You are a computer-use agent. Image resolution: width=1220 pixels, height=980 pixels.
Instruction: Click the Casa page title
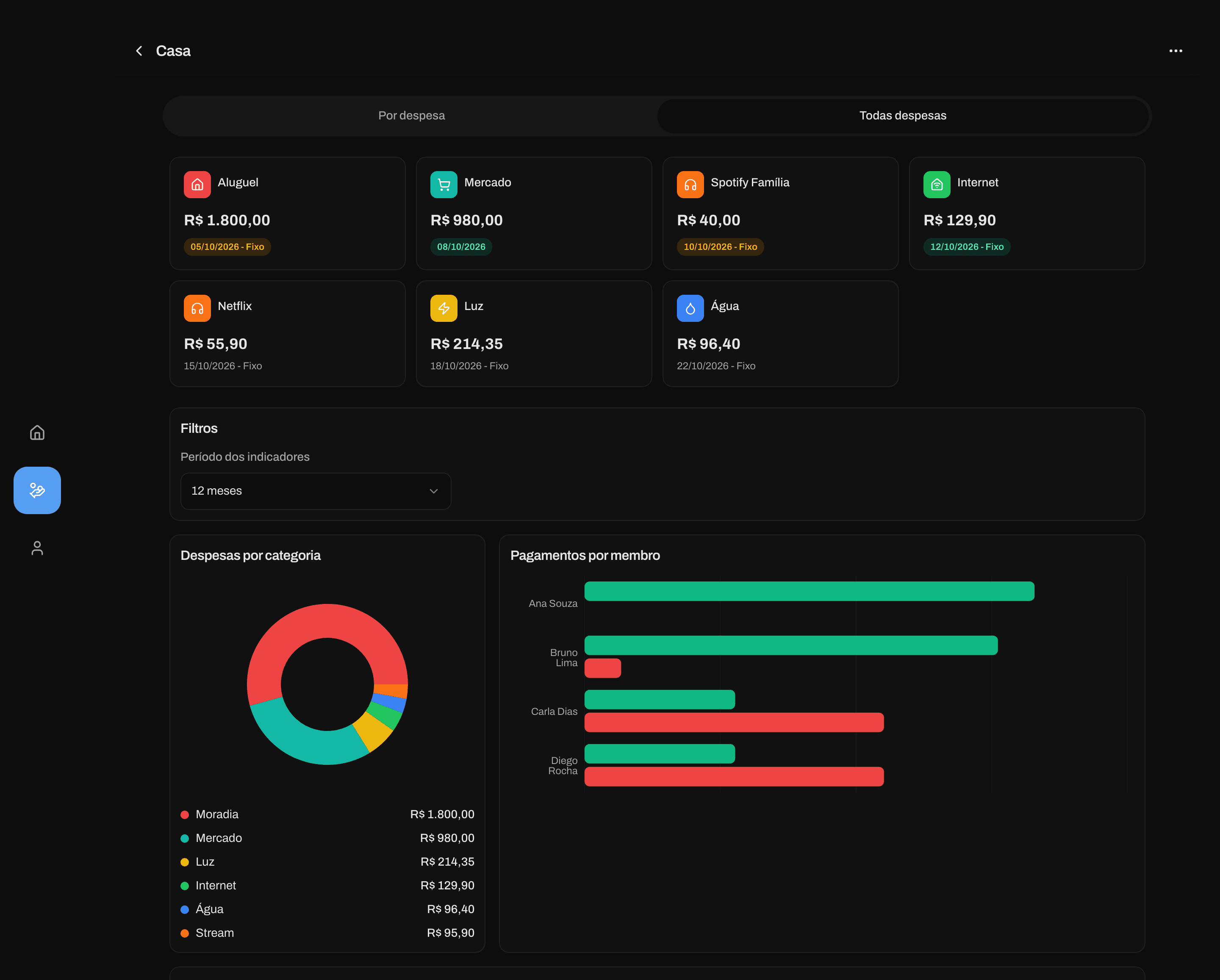[173, 51]
